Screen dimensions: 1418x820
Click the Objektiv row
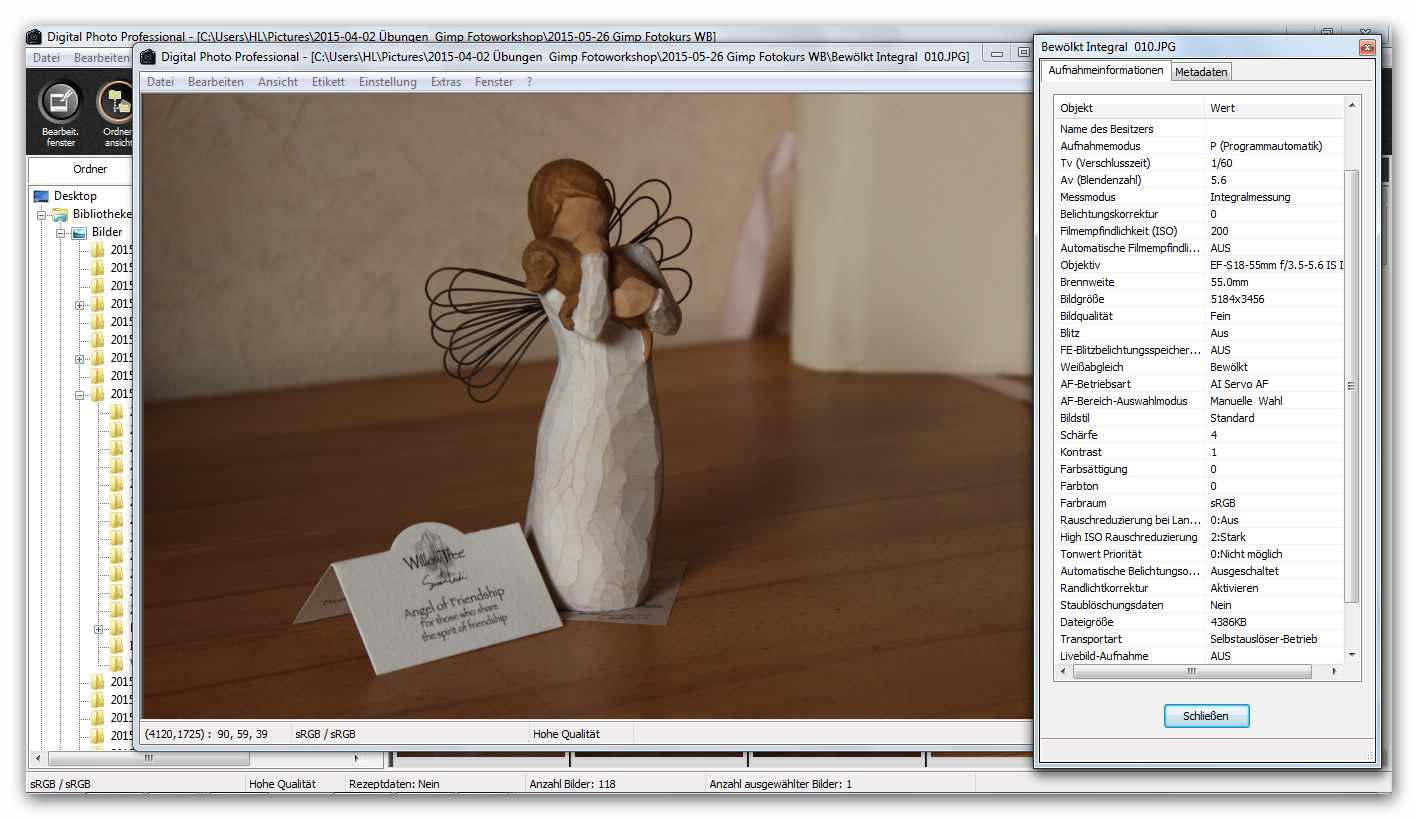[x=1200, y=265]
